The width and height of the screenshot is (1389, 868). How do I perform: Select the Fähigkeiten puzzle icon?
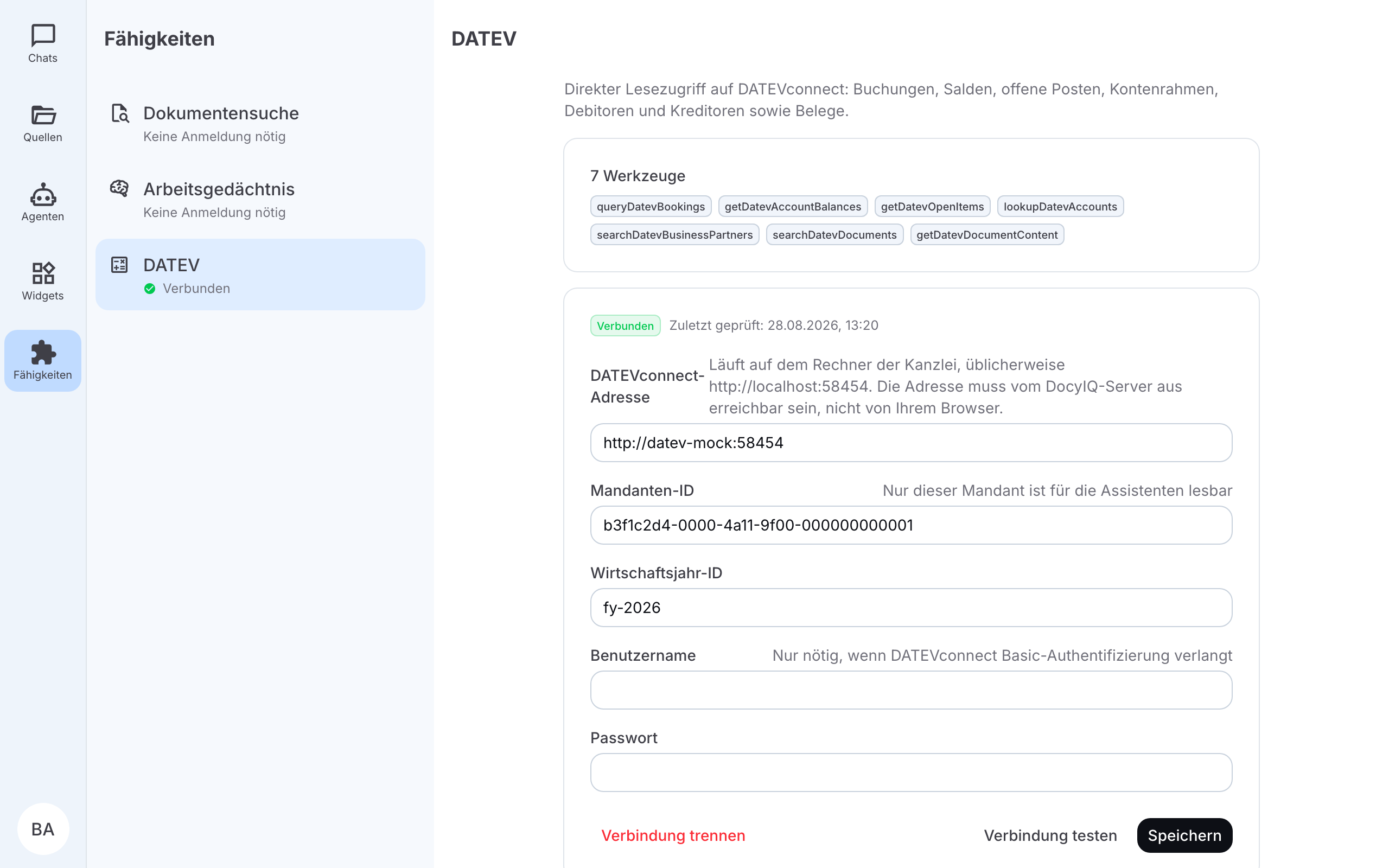click(x=42, y=353)
